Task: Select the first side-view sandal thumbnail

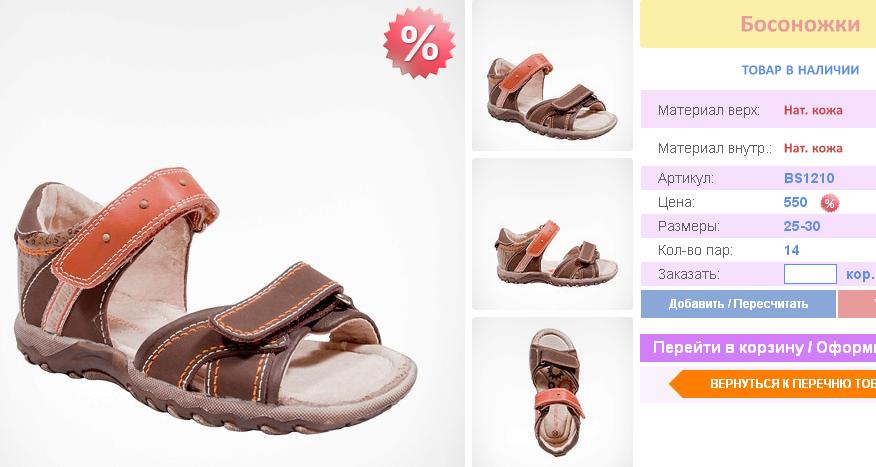Action: point(552,75)
